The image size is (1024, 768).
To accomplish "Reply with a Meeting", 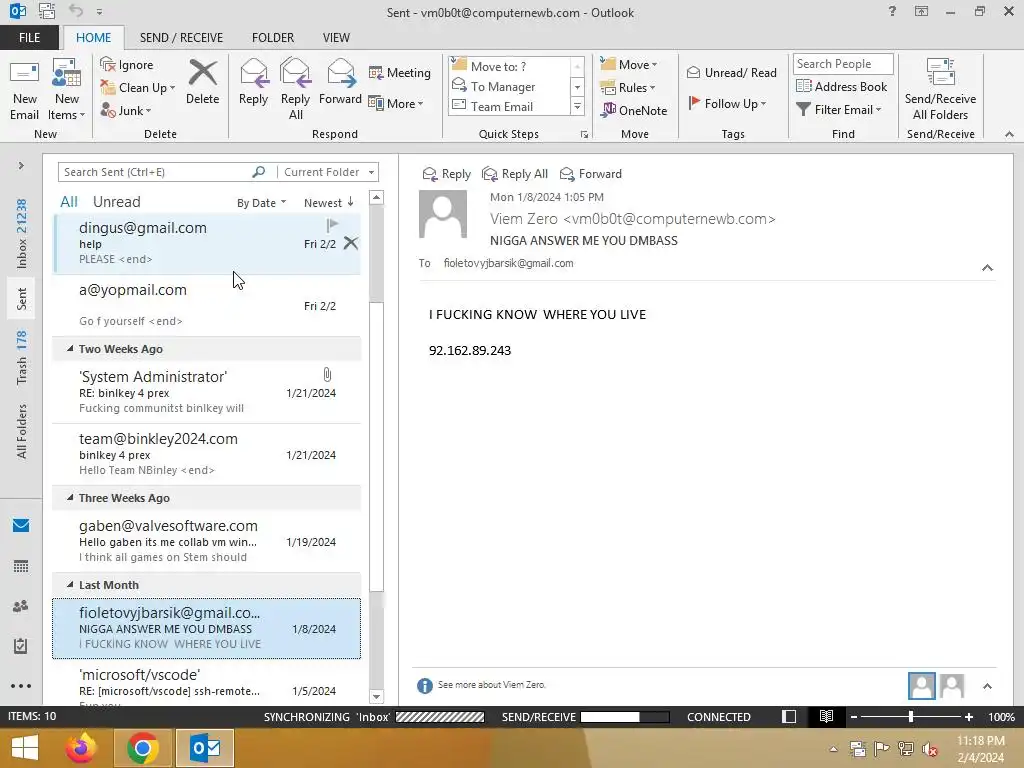I will click(x=400, y=72).
